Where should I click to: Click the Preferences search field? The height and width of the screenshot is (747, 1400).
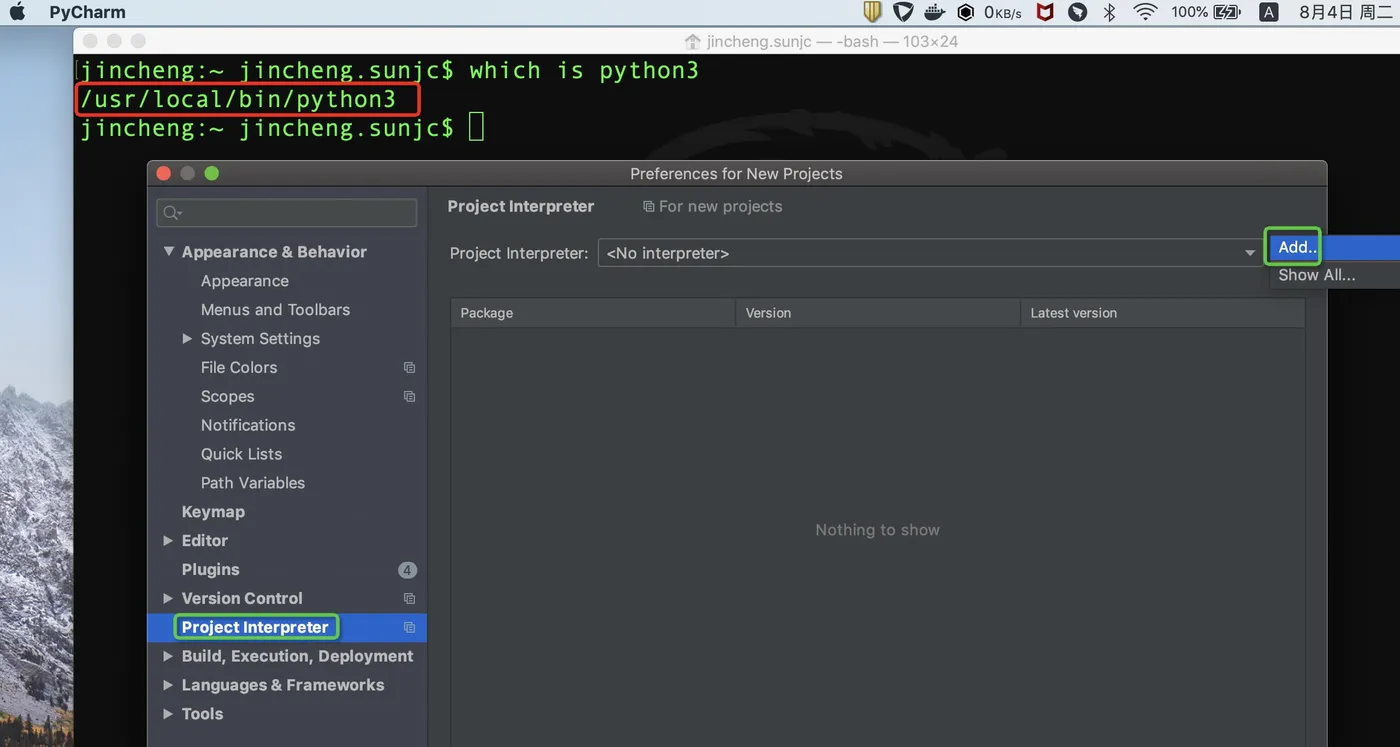[x=287, y=212]
